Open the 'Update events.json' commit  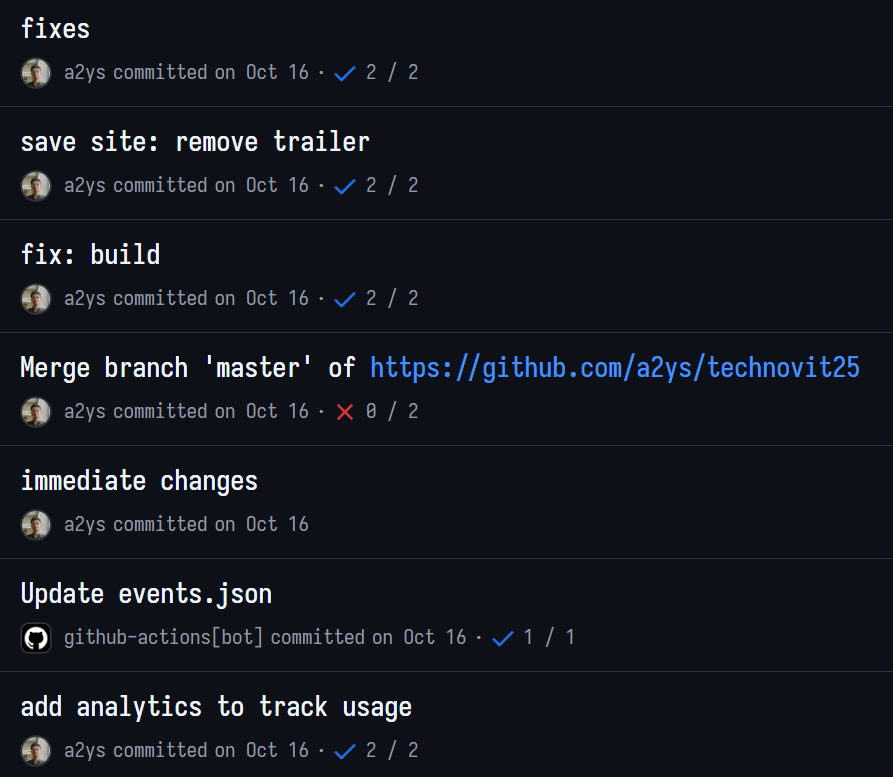click(x=146, y=594)
